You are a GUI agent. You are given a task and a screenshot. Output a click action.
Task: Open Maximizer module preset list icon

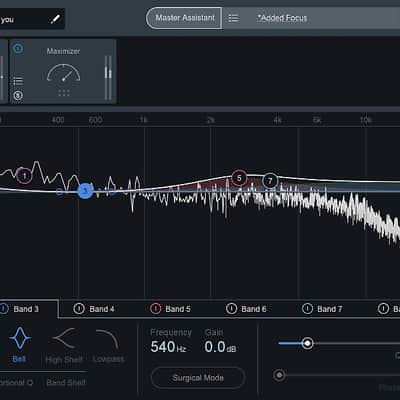pos(18,81)
